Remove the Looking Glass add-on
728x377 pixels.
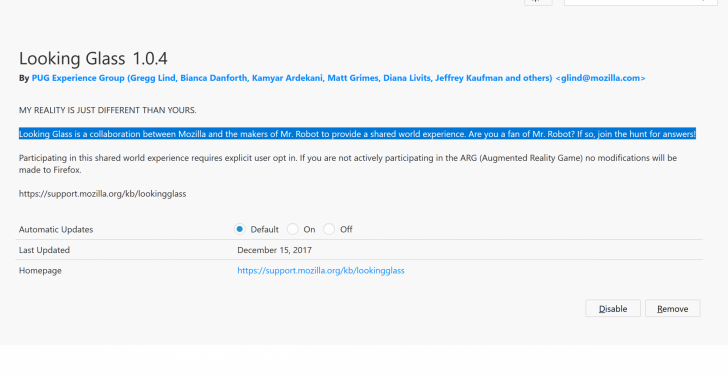click(x=672, y=308)
